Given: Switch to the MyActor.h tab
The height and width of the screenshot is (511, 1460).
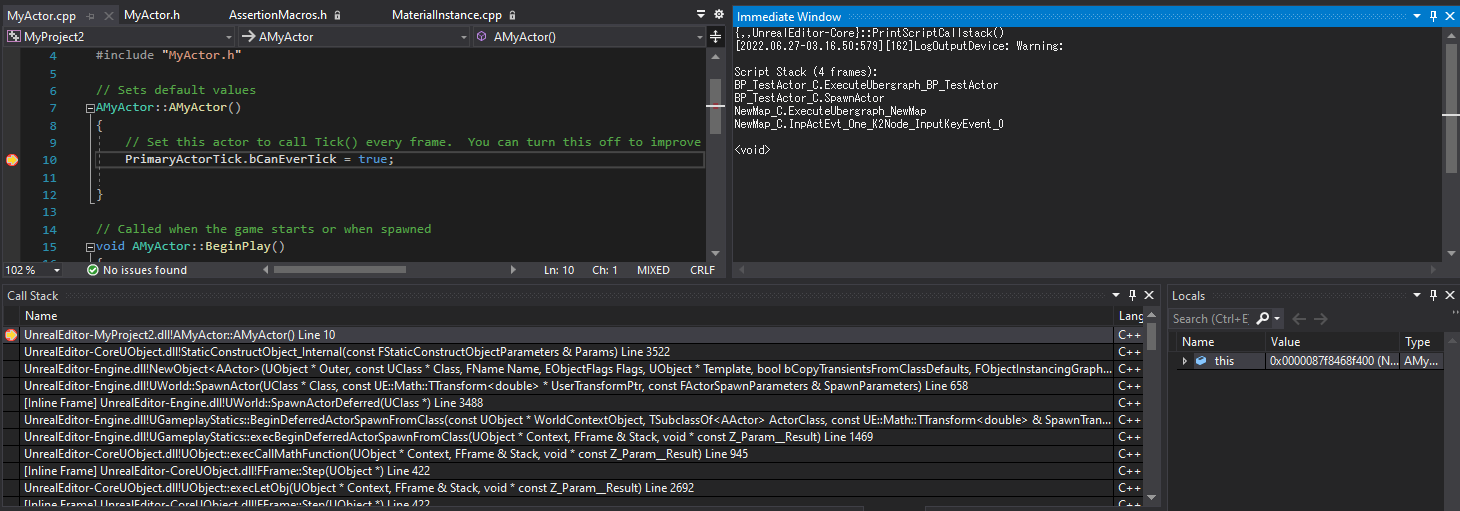Looking at the screenshot, I should (152, 15).
